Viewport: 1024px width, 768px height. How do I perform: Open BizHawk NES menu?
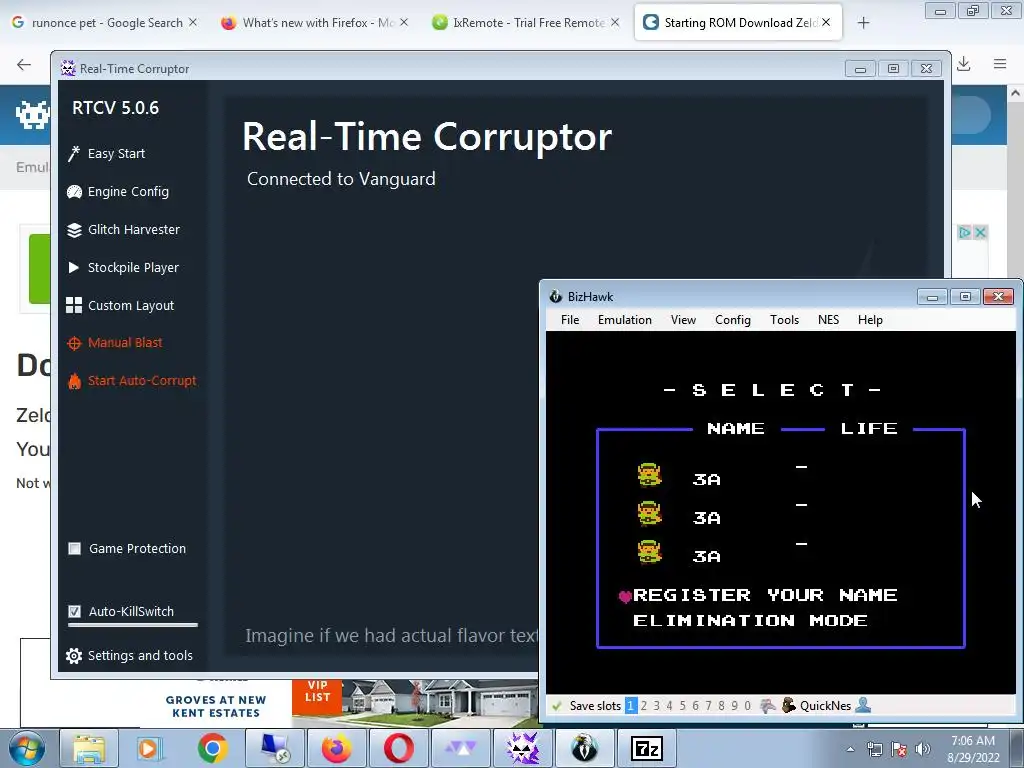[829, 320]
